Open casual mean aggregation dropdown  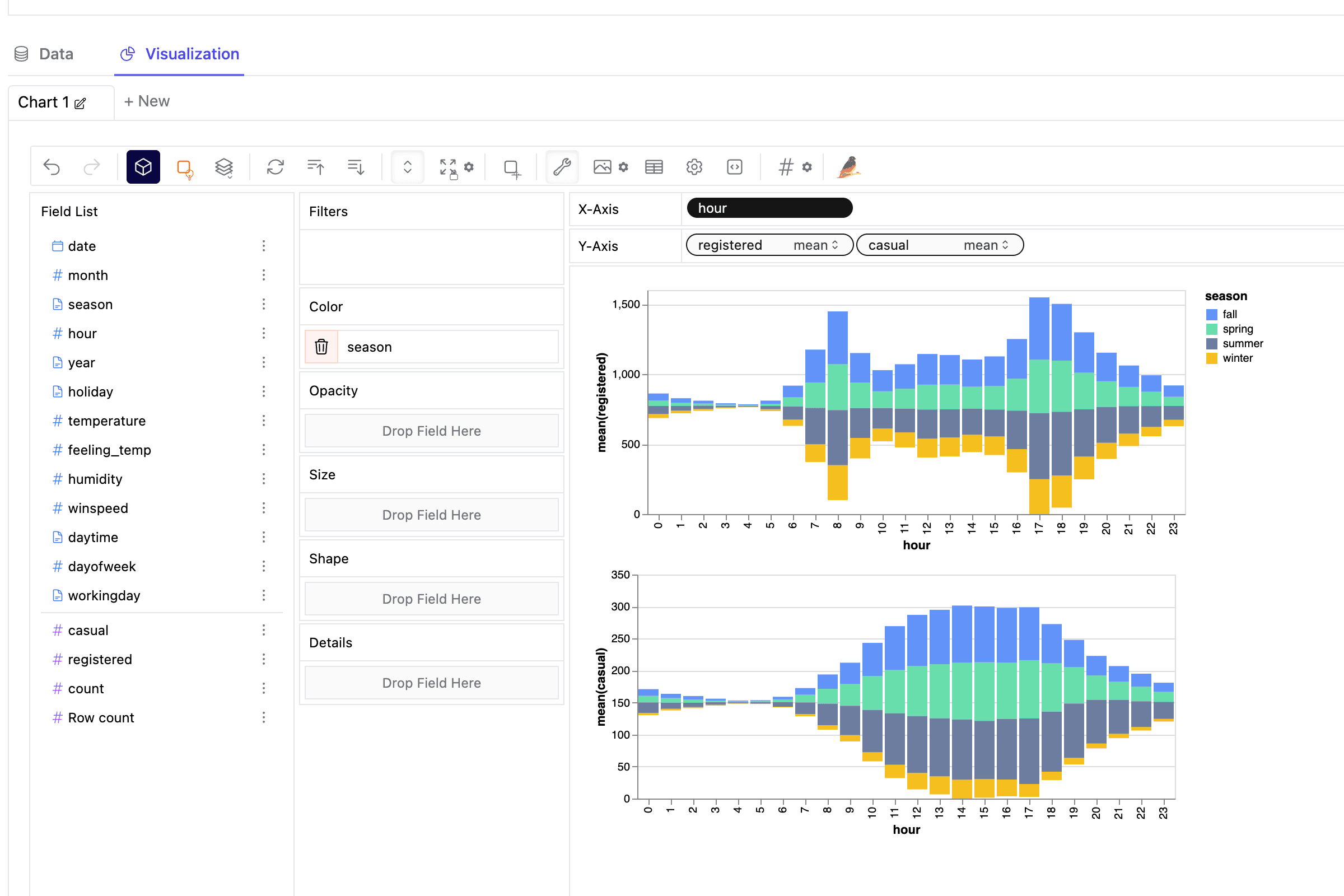point(986,245)
